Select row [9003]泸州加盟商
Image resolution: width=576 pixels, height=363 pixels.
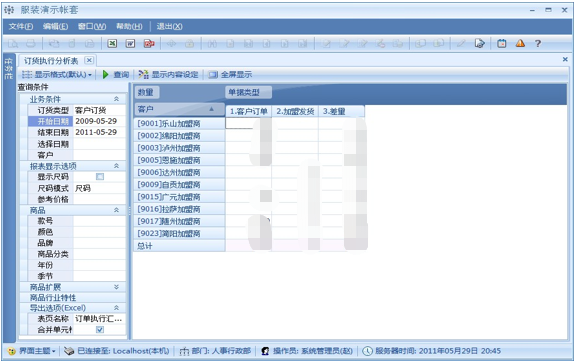(179, 148)
